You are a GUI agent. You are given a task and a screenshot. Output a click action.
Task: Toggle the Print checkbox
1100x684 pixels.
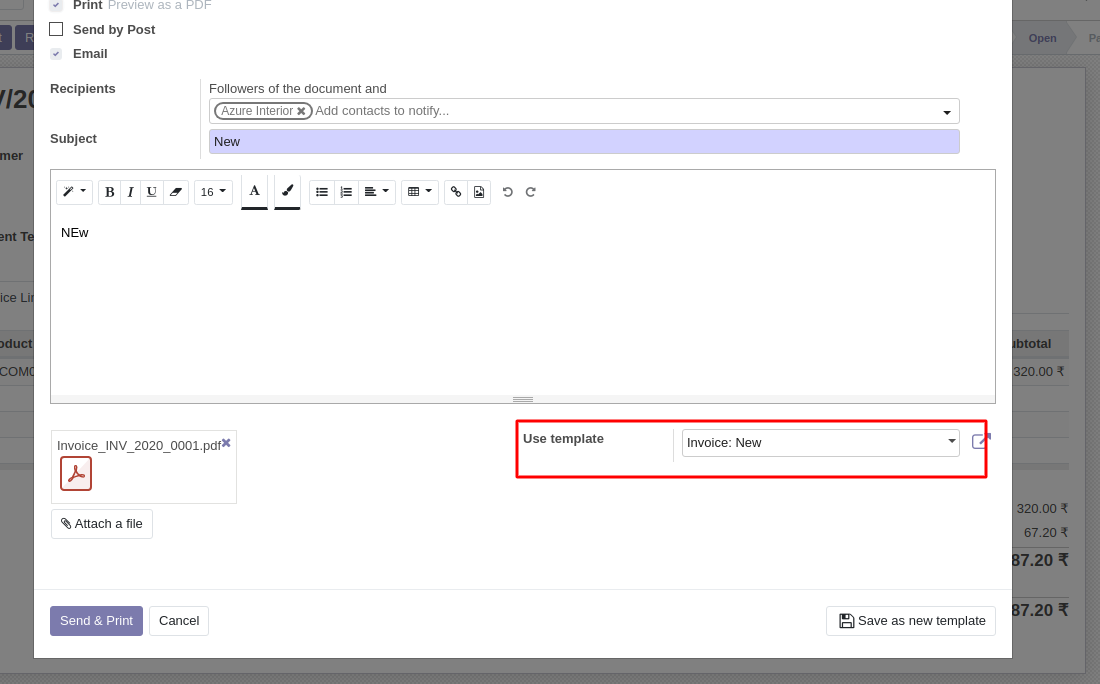(x=56, y=5)
